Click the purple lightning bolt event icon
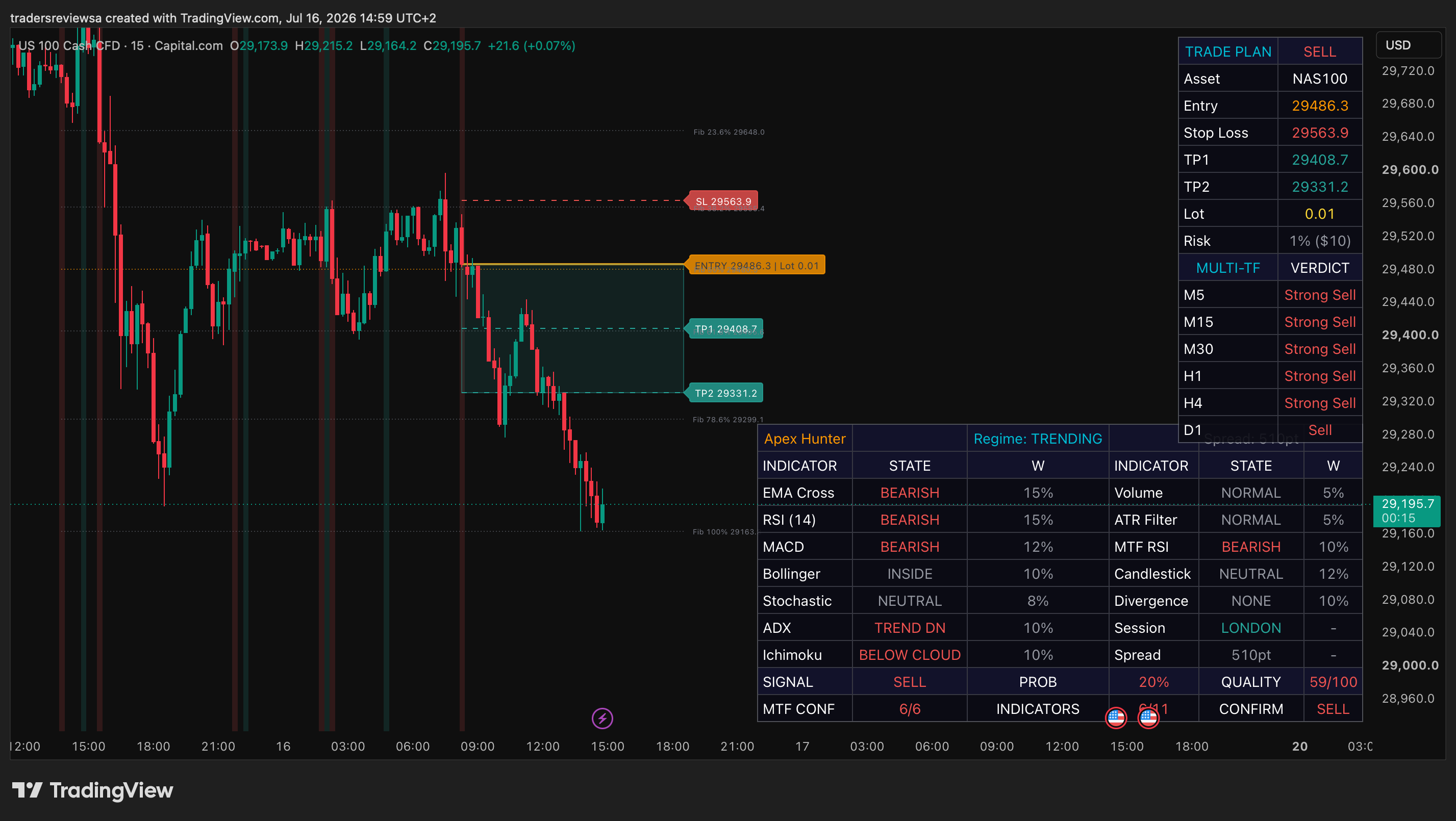The image size is (1456, 821). pyautogui.click(x=602, y=718)
